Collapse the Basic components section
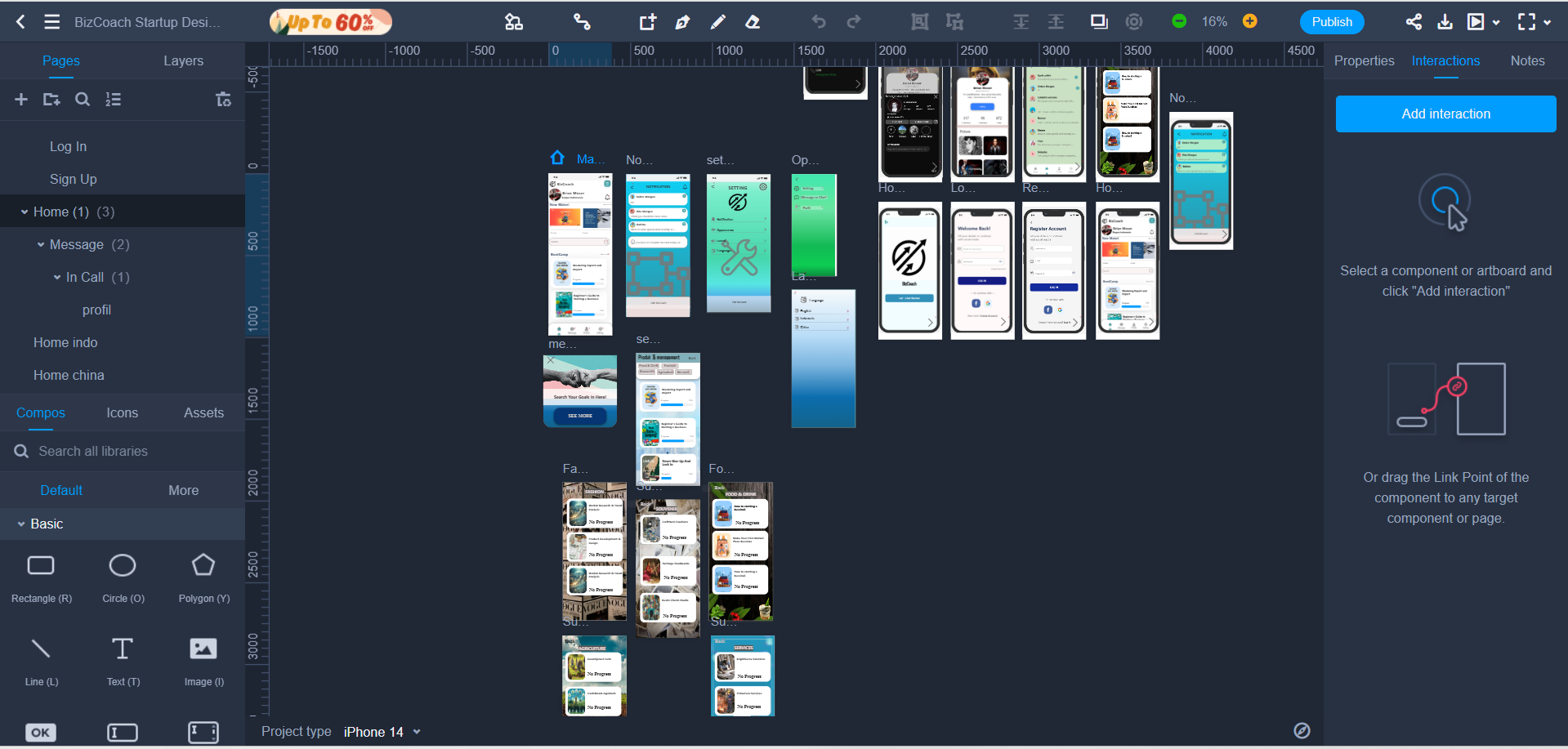Screen dimensions: 1568x749 [x=21, y=524]
